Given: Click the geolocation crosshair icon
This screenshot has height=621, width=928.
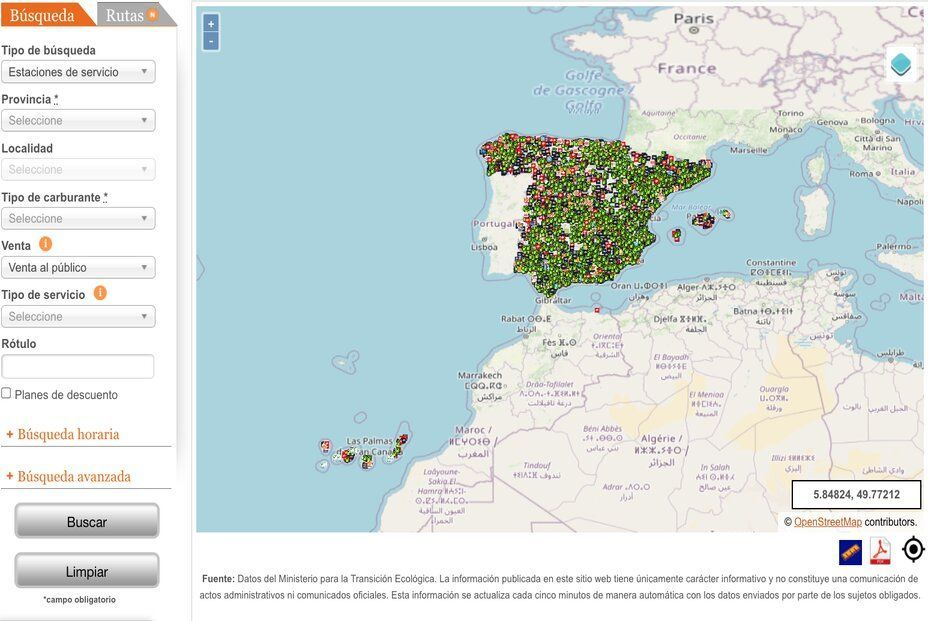Looking at the screenshot, I should [x=913, y=550].
